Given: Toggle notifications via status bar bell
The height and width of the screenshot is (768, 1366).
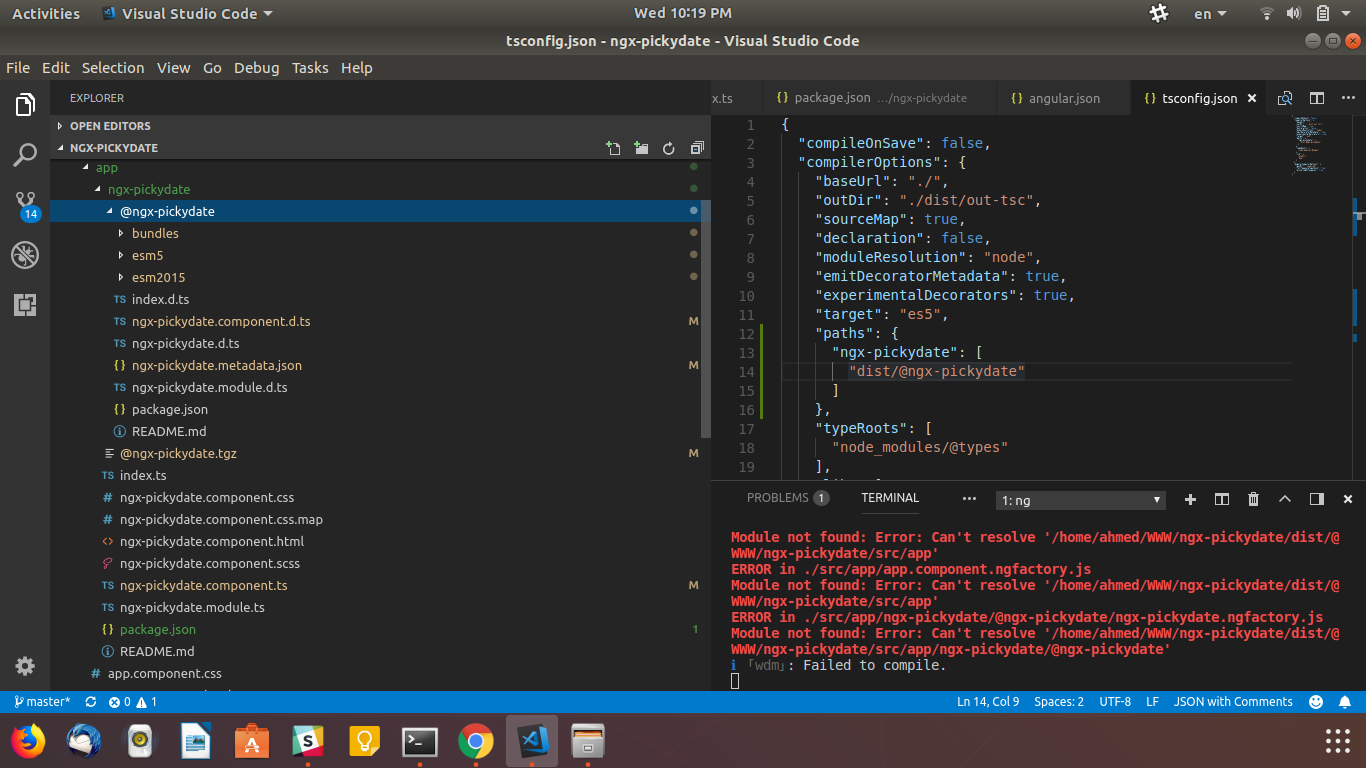Looking at the screenshot, I should [1347, 701].
